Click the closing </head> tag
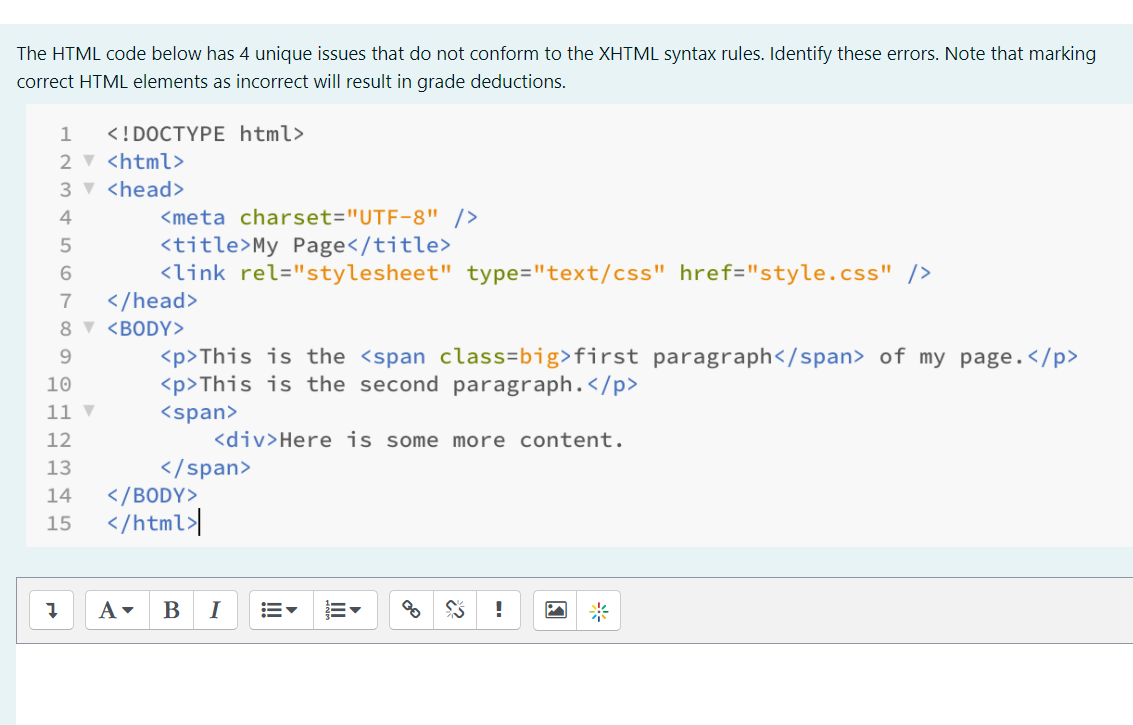The height and width of the screenshot is (725, 1133). pos(152,301)
